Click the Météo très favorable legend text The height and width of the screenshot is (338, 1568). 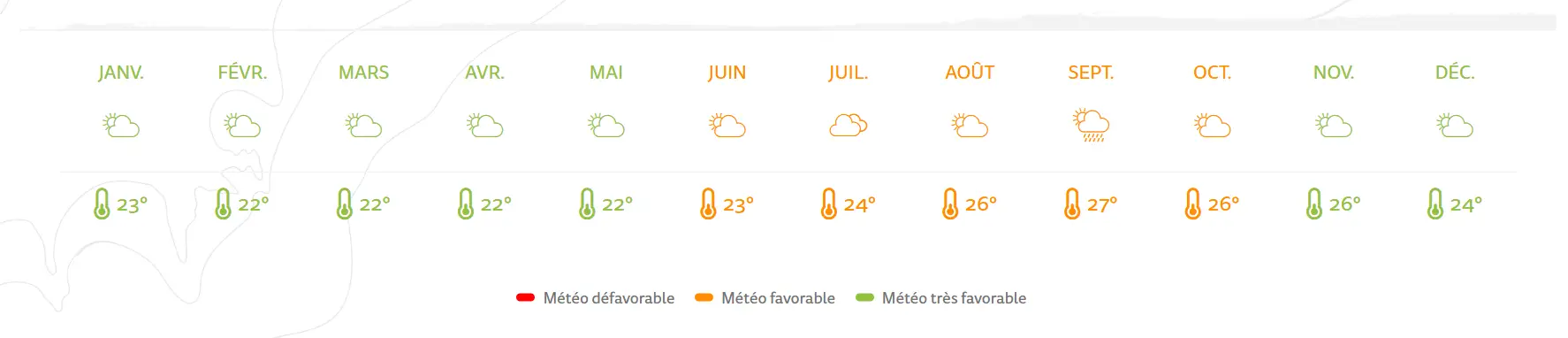(x=954, y=298)
